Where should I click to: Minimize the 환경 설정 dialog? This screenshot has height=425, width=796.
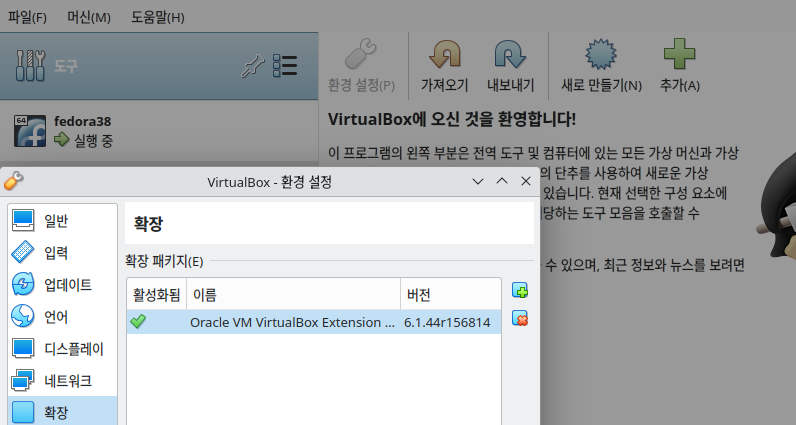pyautogui.click(x=478, y=181)
